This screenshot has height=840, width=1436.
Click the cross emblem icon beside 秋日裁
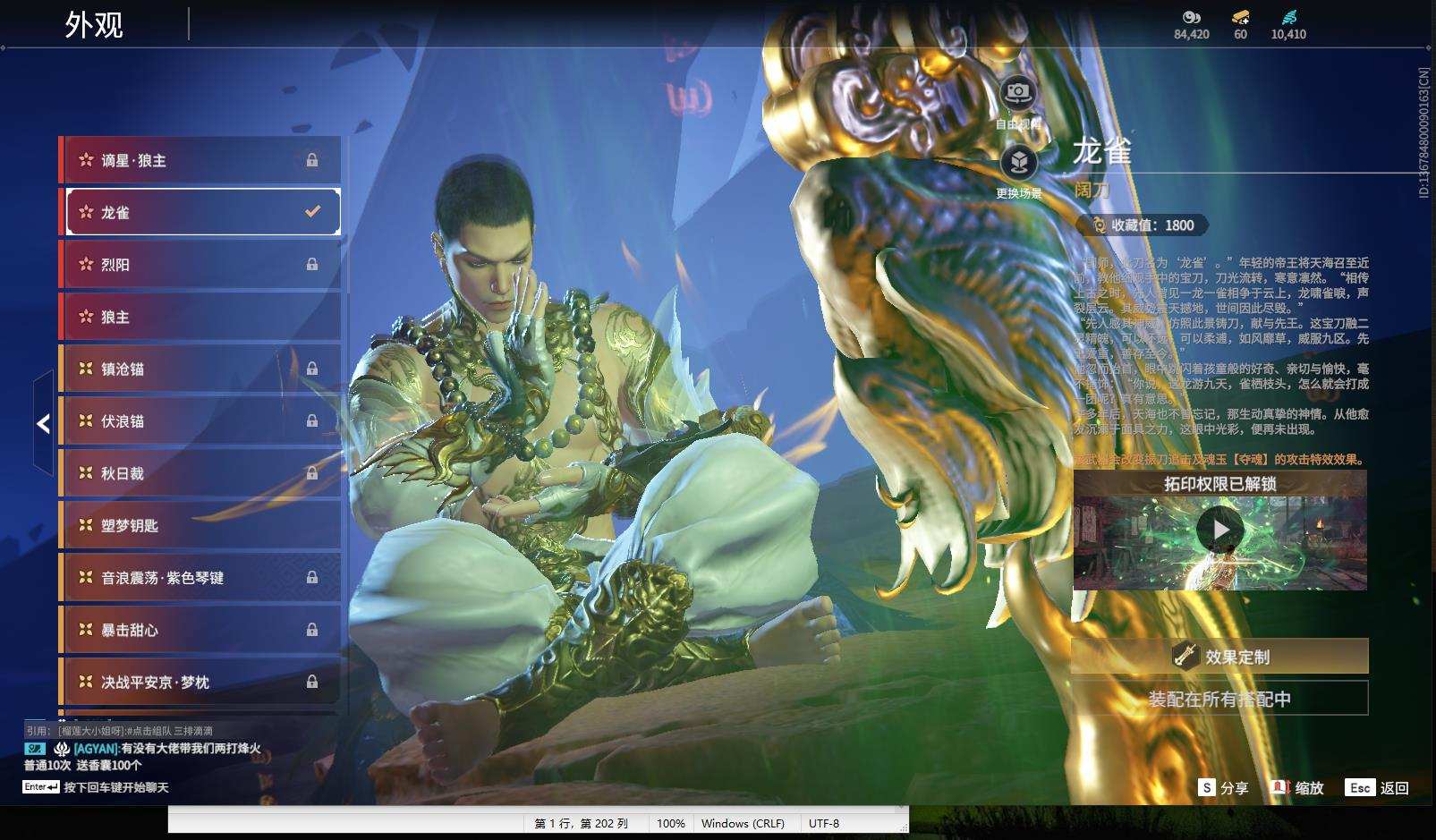pos(86,473)
